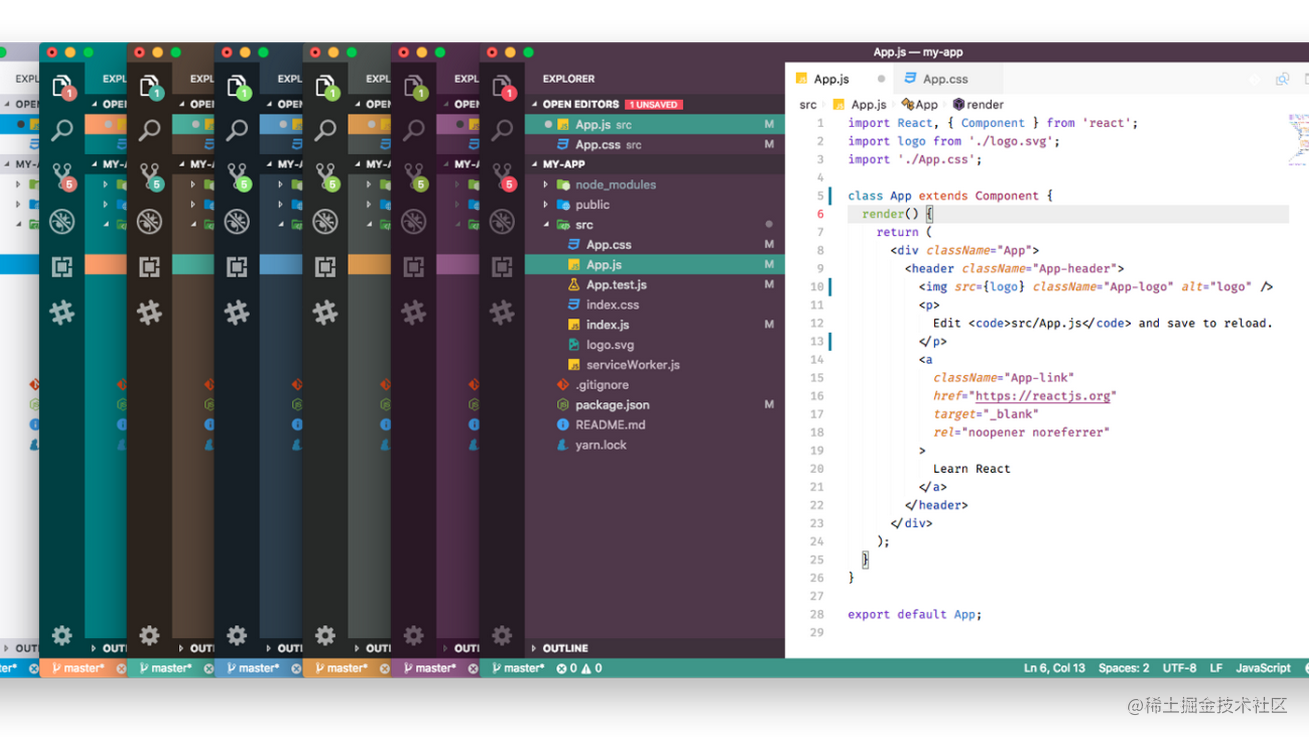1309x737 pixels.
Task: Open the Settings gear in the activity bar
Action: [x=503, y=635]
